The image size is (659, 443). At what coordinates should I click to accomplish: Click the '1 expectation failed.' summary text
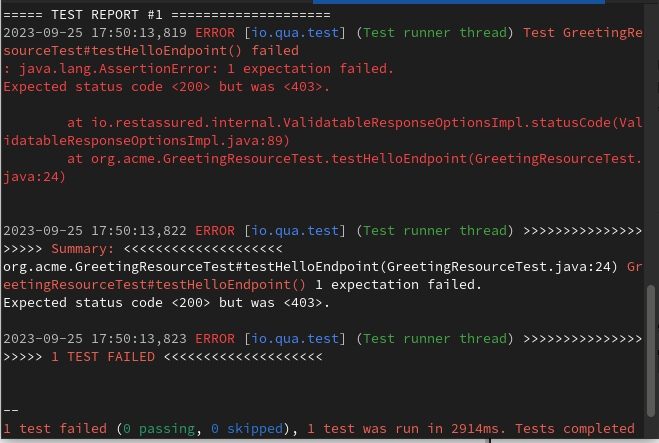point(397,285)
